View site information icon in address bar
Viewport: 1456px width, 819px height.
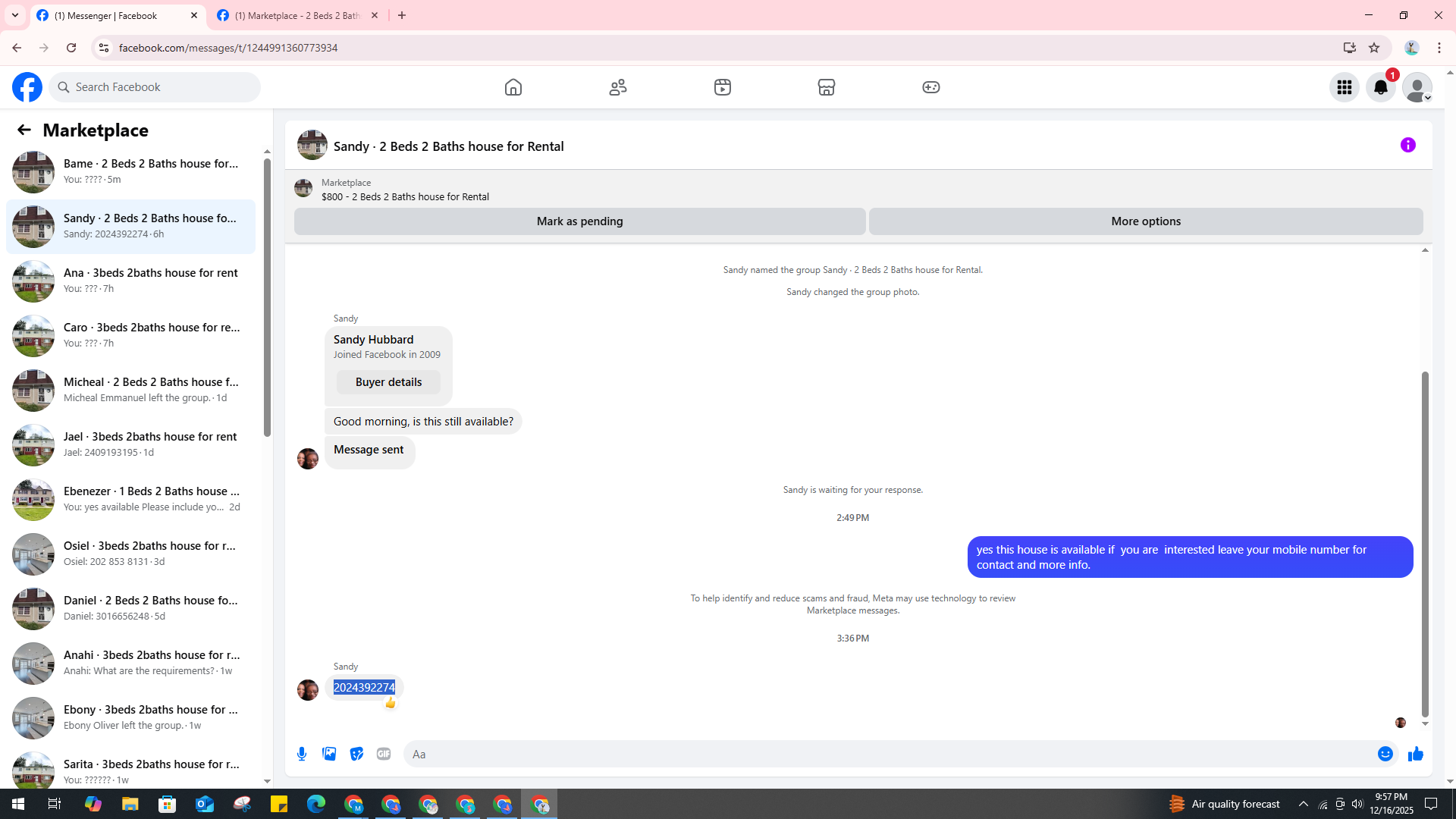(x=103, y=48)
